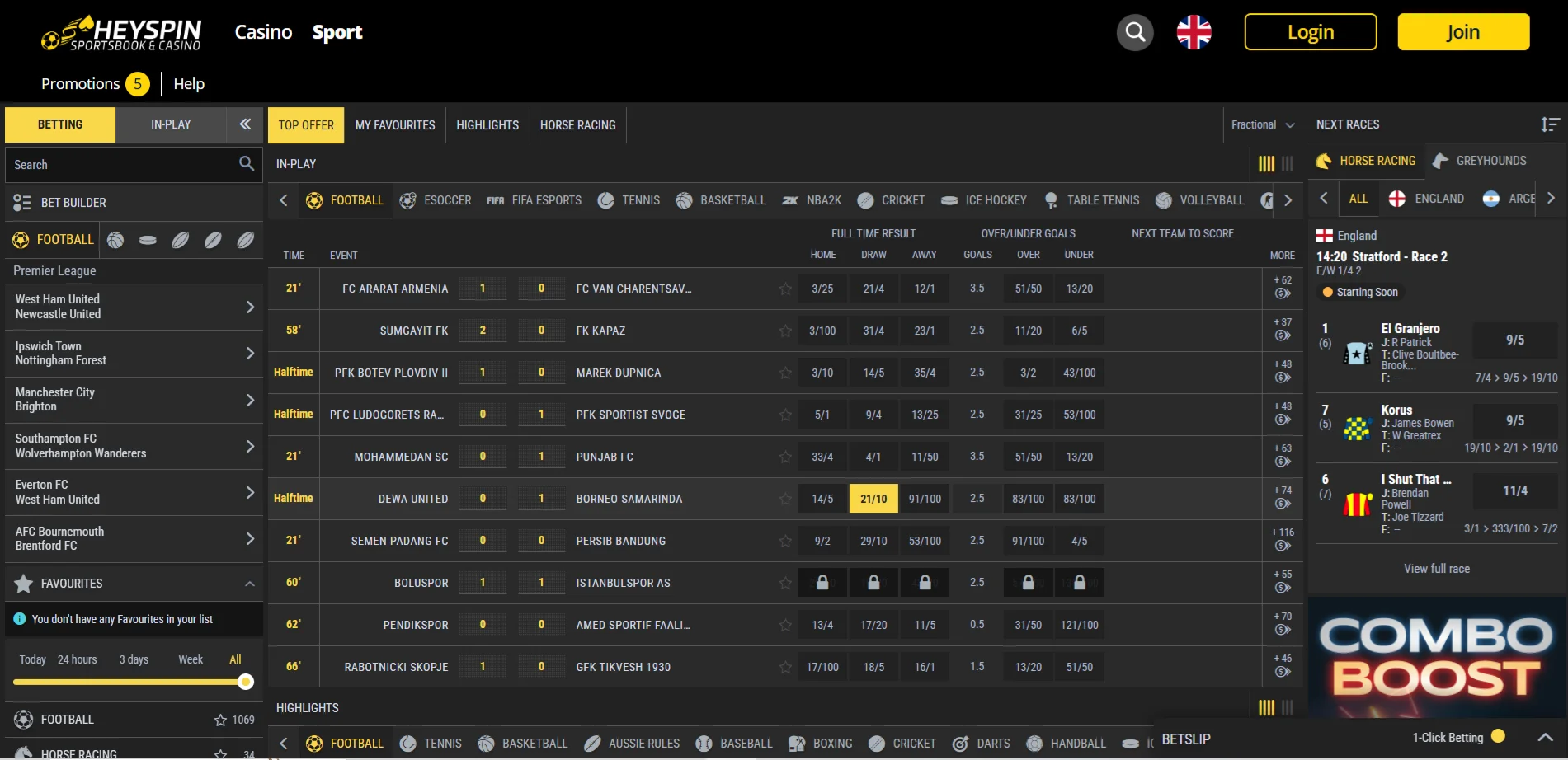Image resolution: width=1568 pixels, height=760 pixels.
Task: Favourite the Dewa United match star
Action: click(x=785, y=499)
